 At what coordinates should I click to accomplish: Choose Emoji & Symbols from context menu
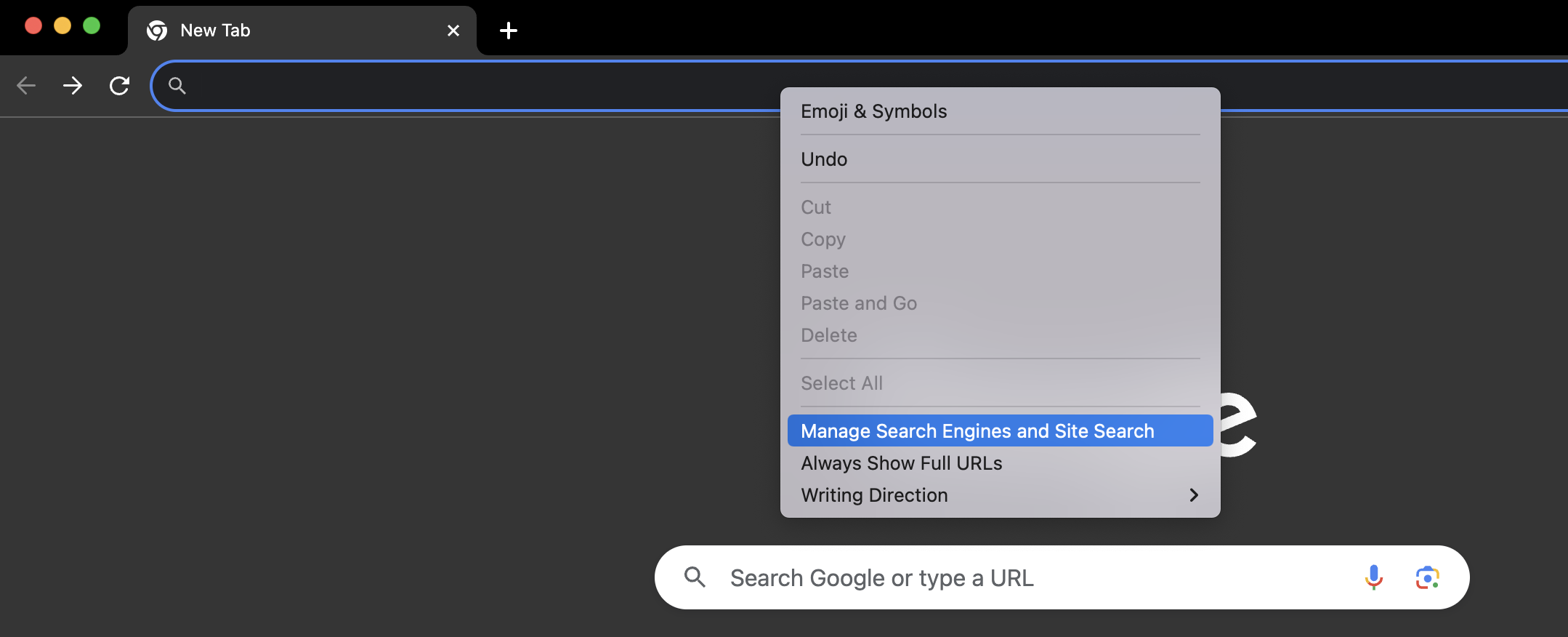873,111
